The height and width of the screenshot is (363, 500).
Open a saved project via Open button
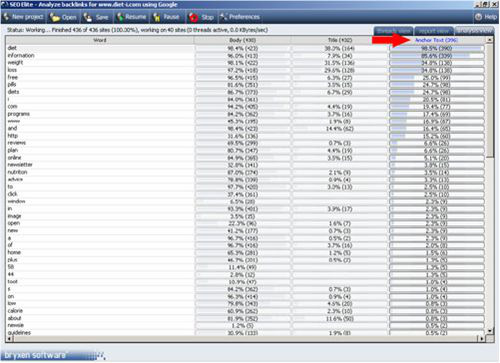pos(64,17)
